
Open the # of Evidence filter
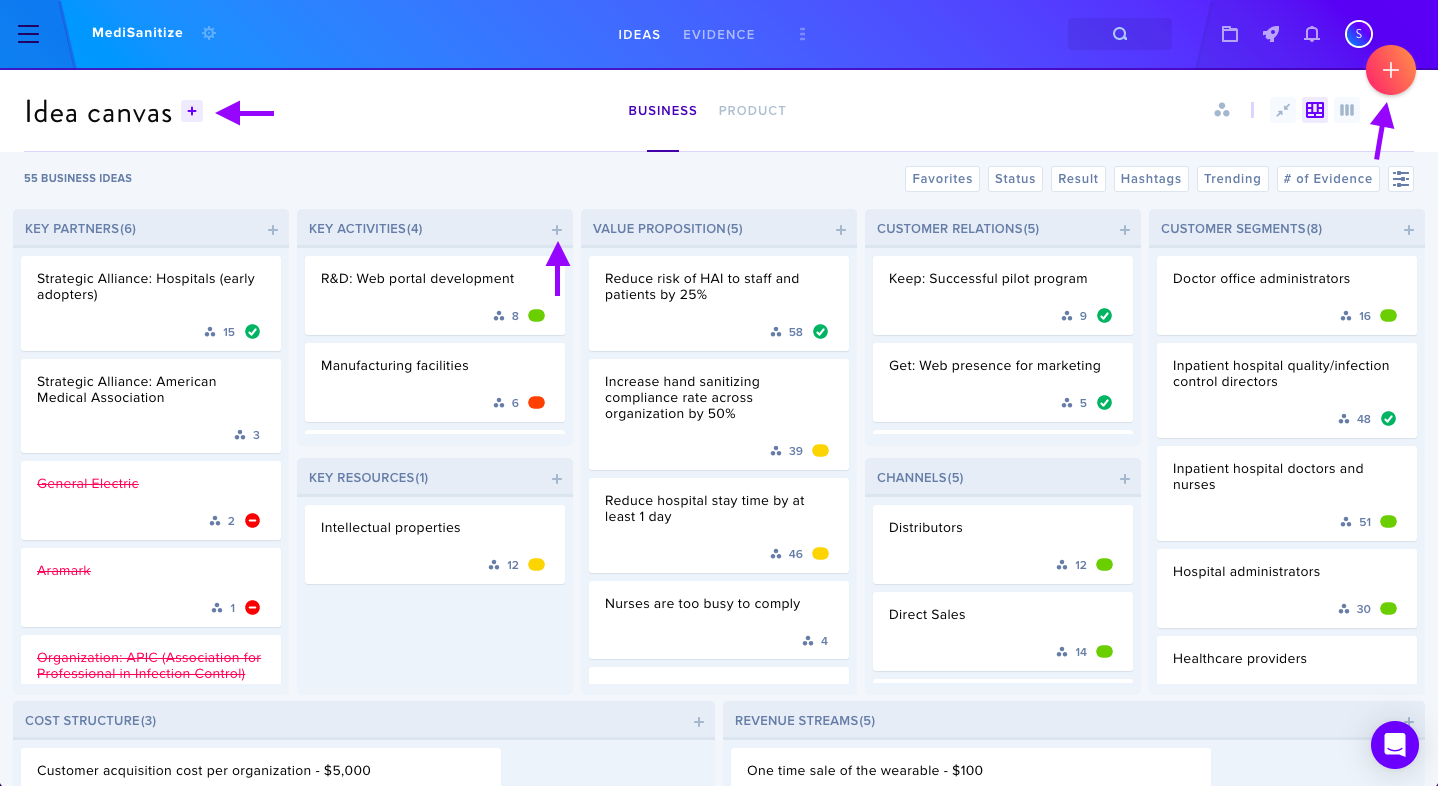(1329, 179)
